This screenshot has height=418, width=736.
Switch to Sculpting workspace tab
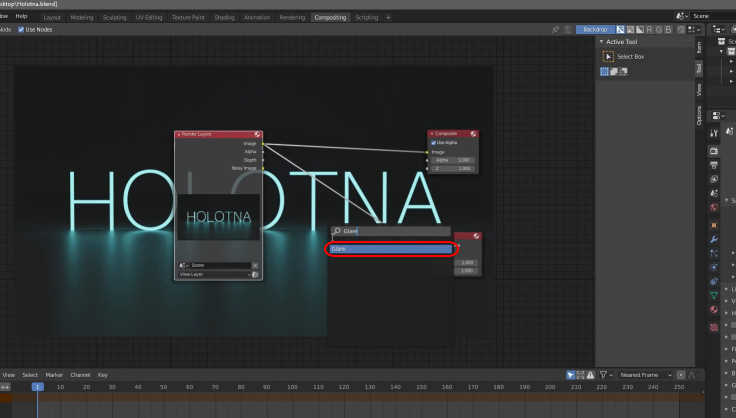click(x=115, y=17)
